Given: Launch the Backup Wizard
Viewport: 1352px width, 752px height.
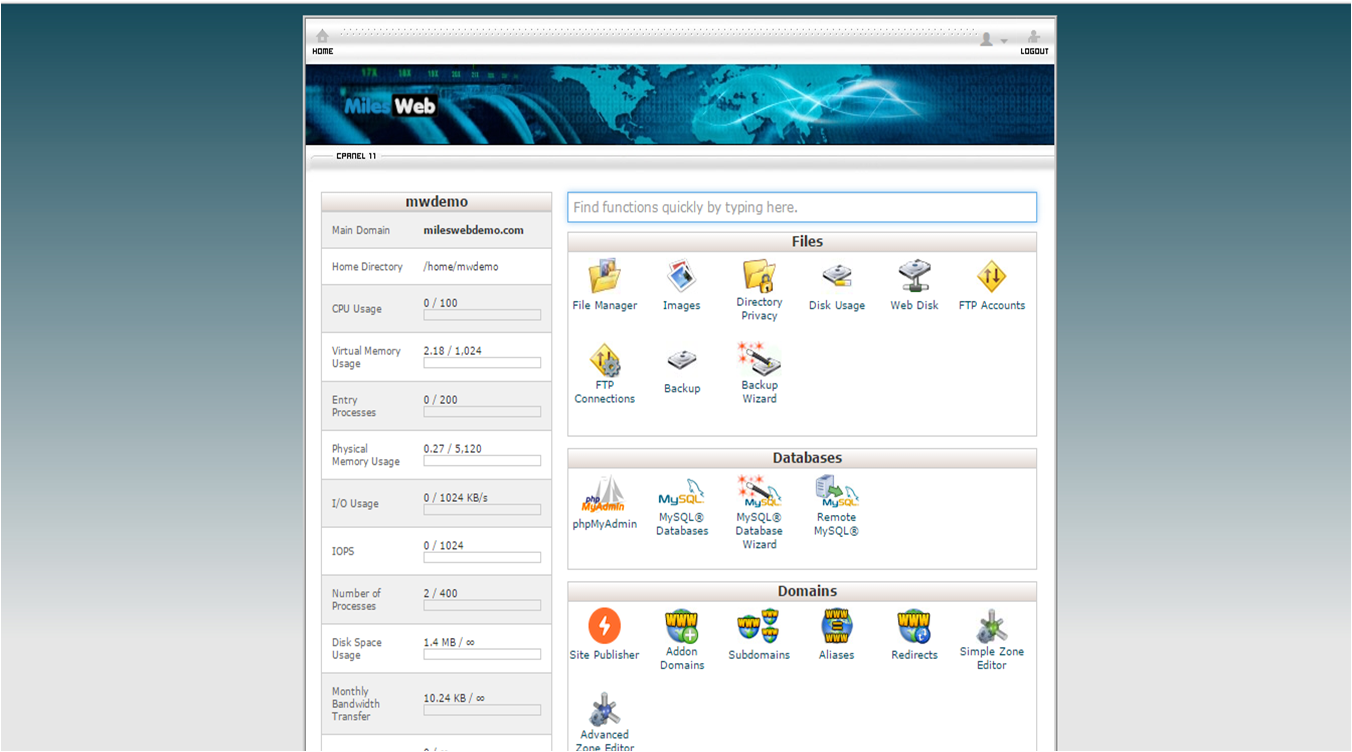Looking at the screenshot, I should [759, 359].
